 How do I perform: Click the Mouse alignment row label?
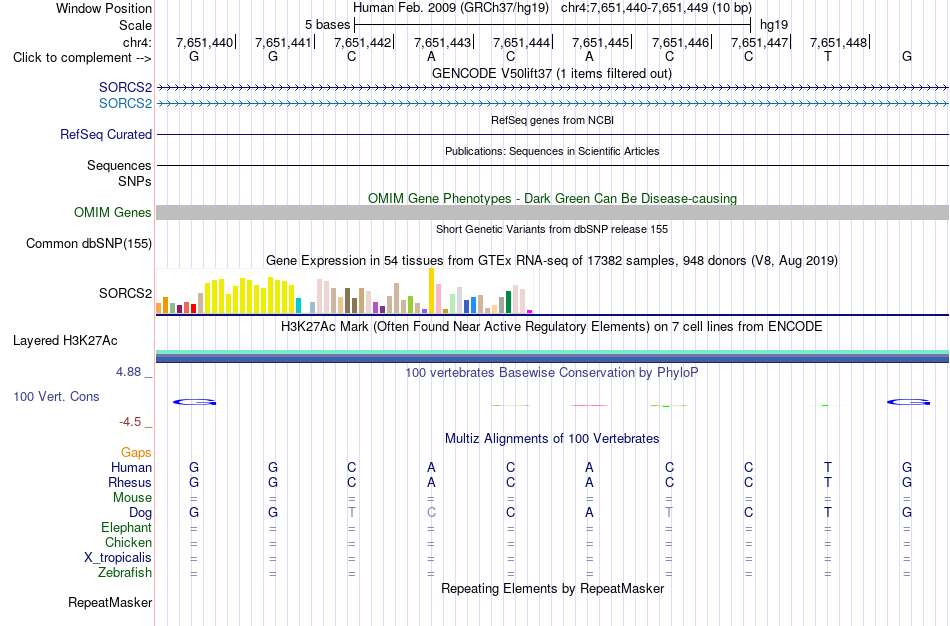tap(132, 498)
